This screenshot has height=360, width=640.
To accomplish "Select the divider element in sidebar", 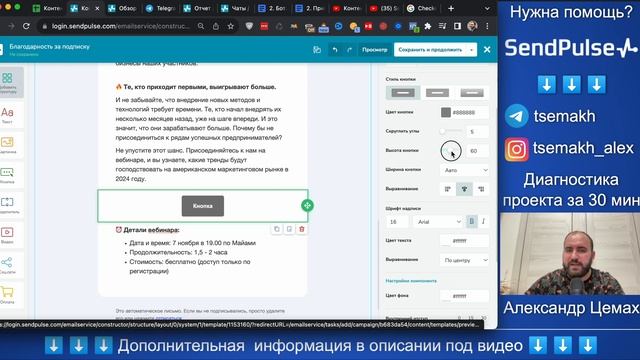I will (7, 204).
